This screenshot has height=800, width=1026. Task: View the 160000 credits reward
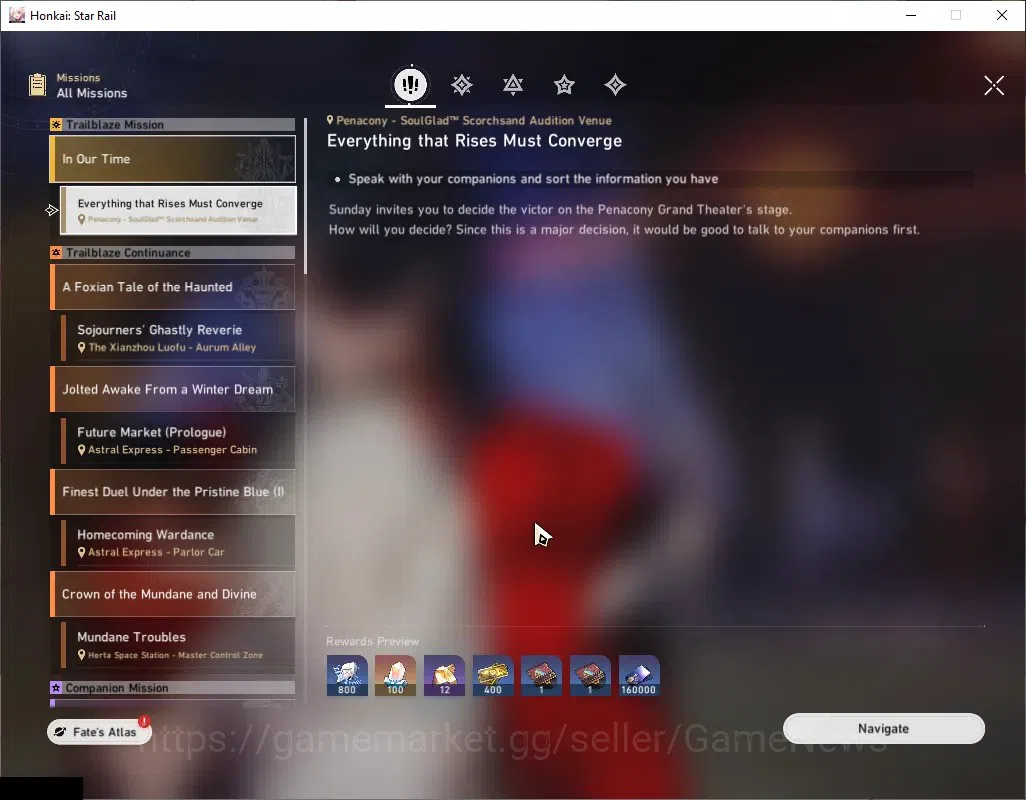(x=639, y=675)
